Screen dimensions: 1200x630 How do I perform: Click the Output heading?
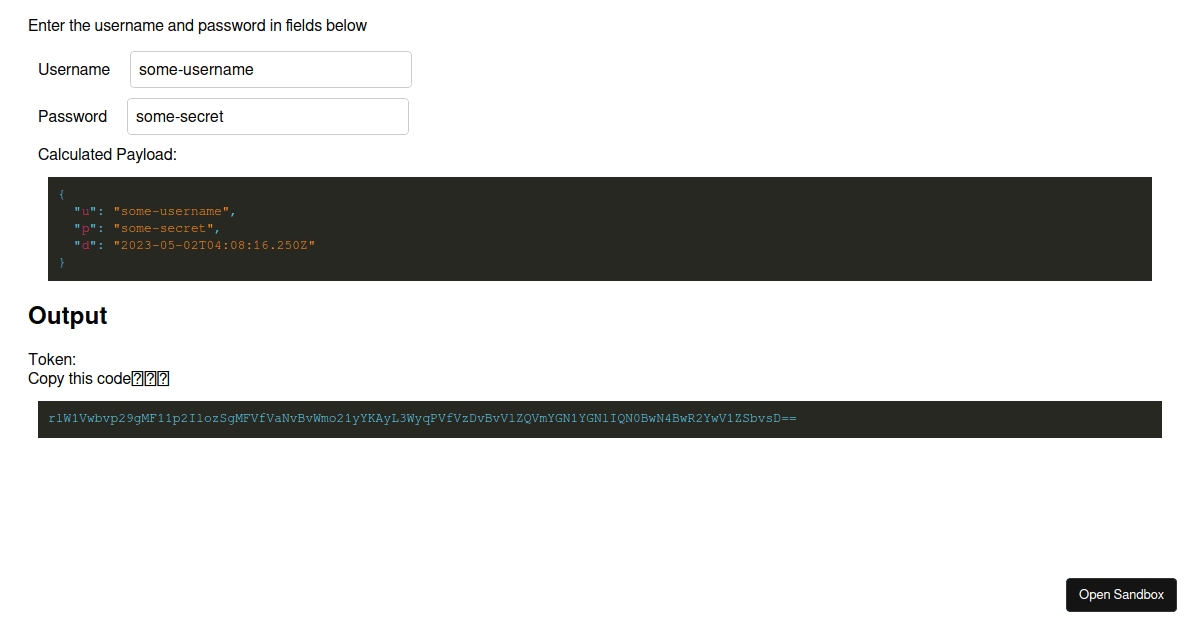click(67, 315)
